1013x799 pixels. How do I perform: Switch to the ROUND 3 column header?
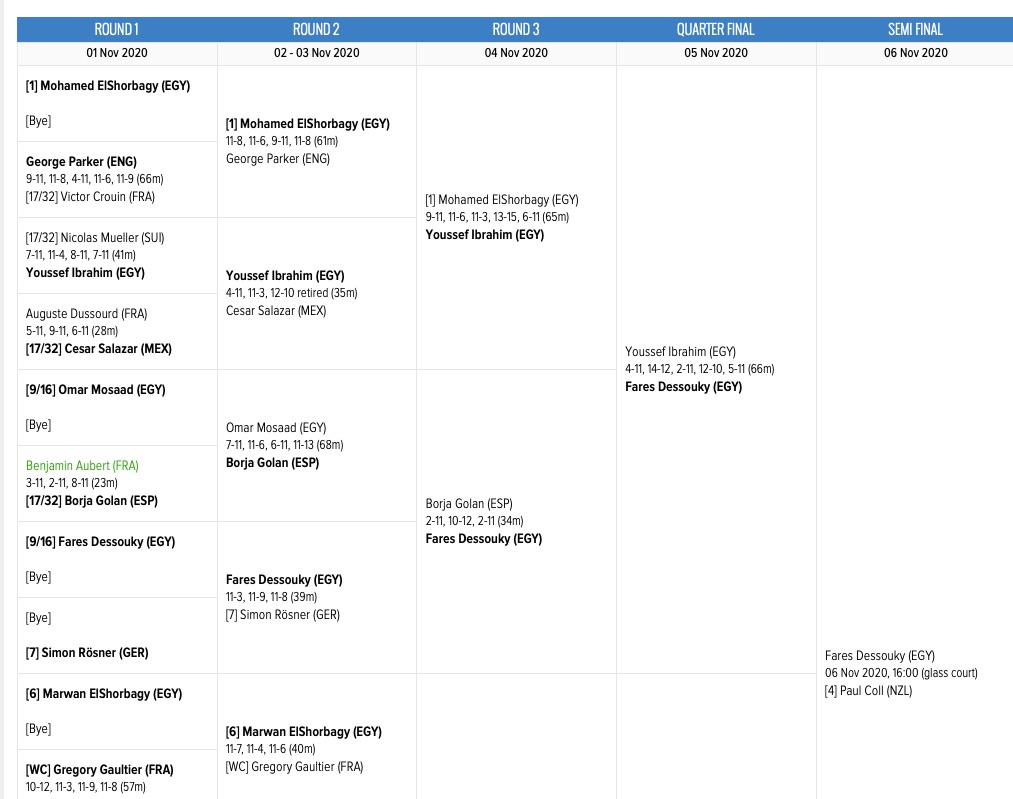(x=516, y=29)
